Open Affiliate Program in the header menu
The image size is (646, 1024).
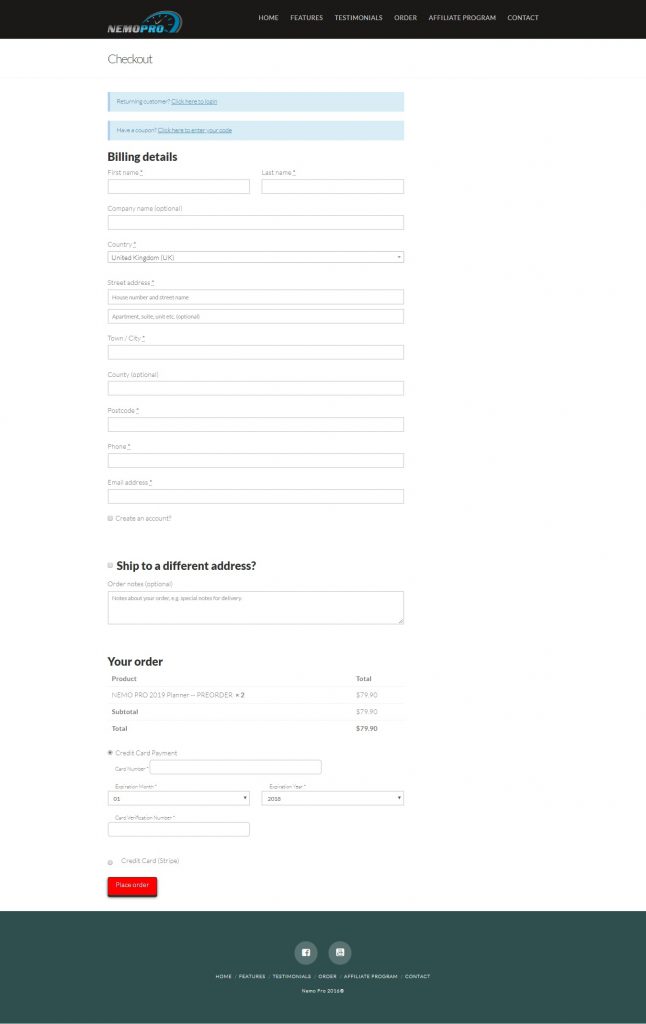462,18
